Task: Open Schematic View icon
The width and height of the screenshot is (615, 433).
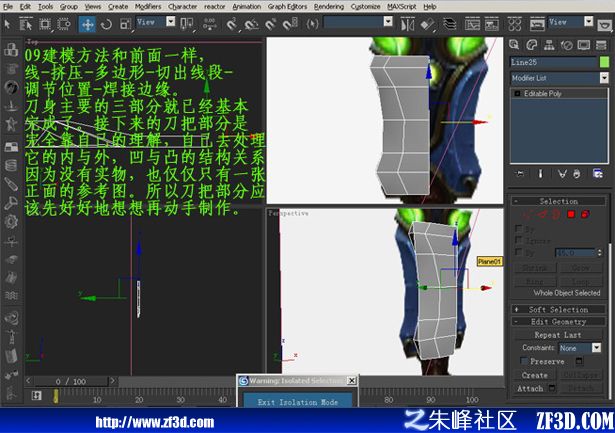Action: coord(491,24)
